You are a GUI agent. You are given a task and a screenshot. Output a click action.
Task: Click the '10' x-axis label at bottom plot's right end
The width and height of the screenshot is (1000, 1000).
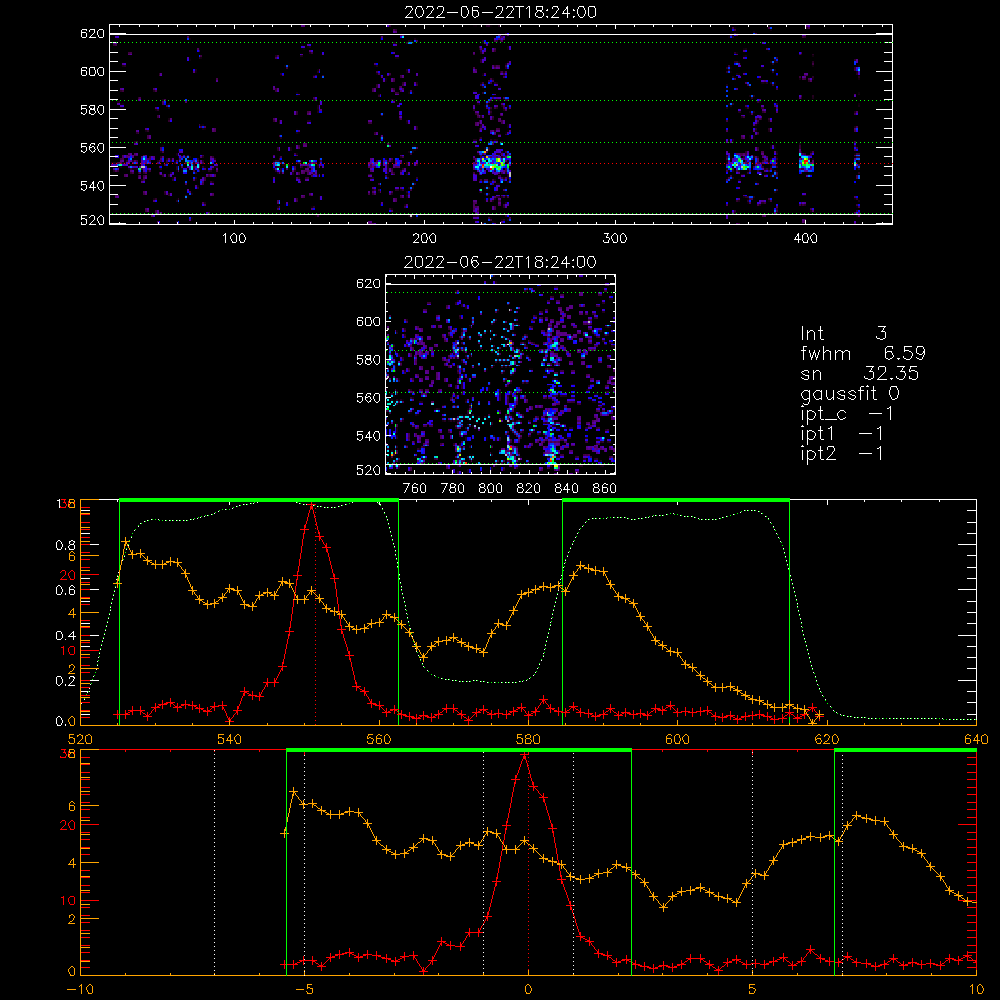(x=976, y=989)
